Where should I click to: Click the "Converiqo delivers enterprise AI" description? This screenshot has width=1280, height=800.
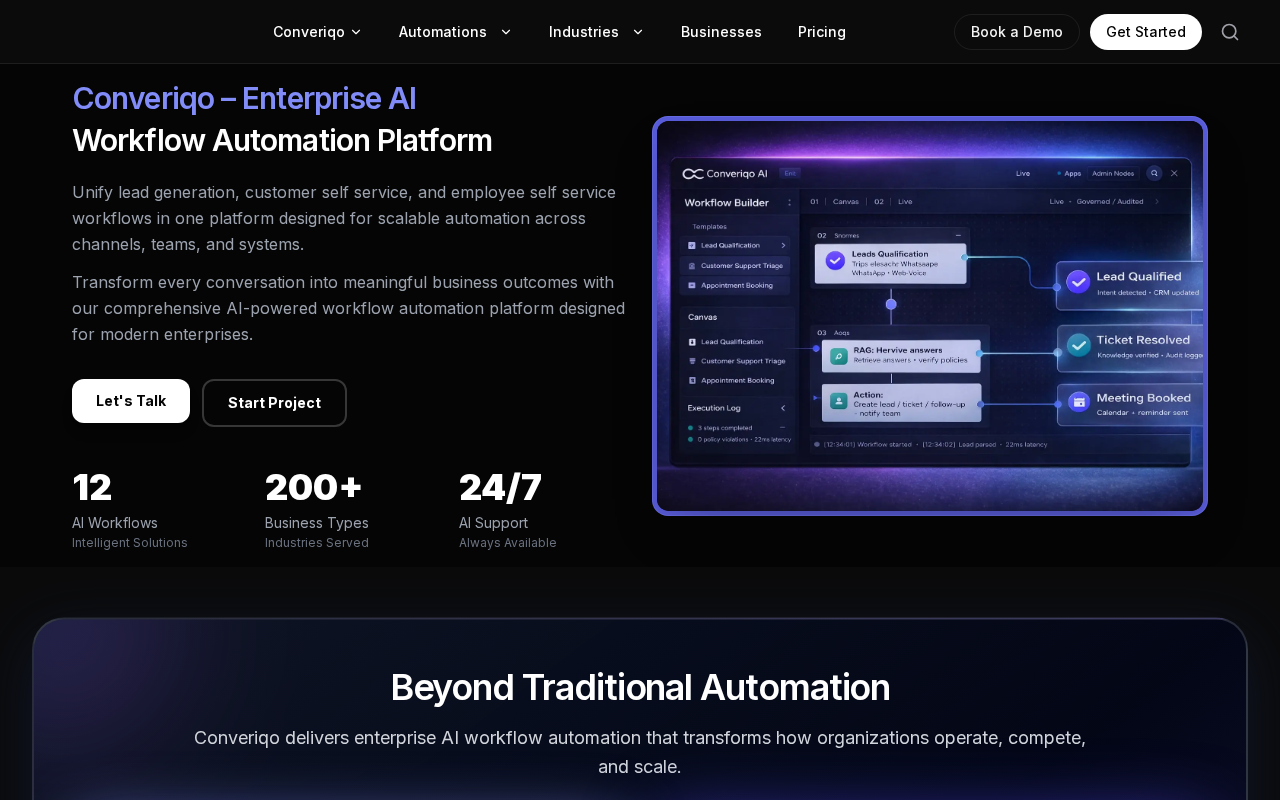[x=640, y=752]
